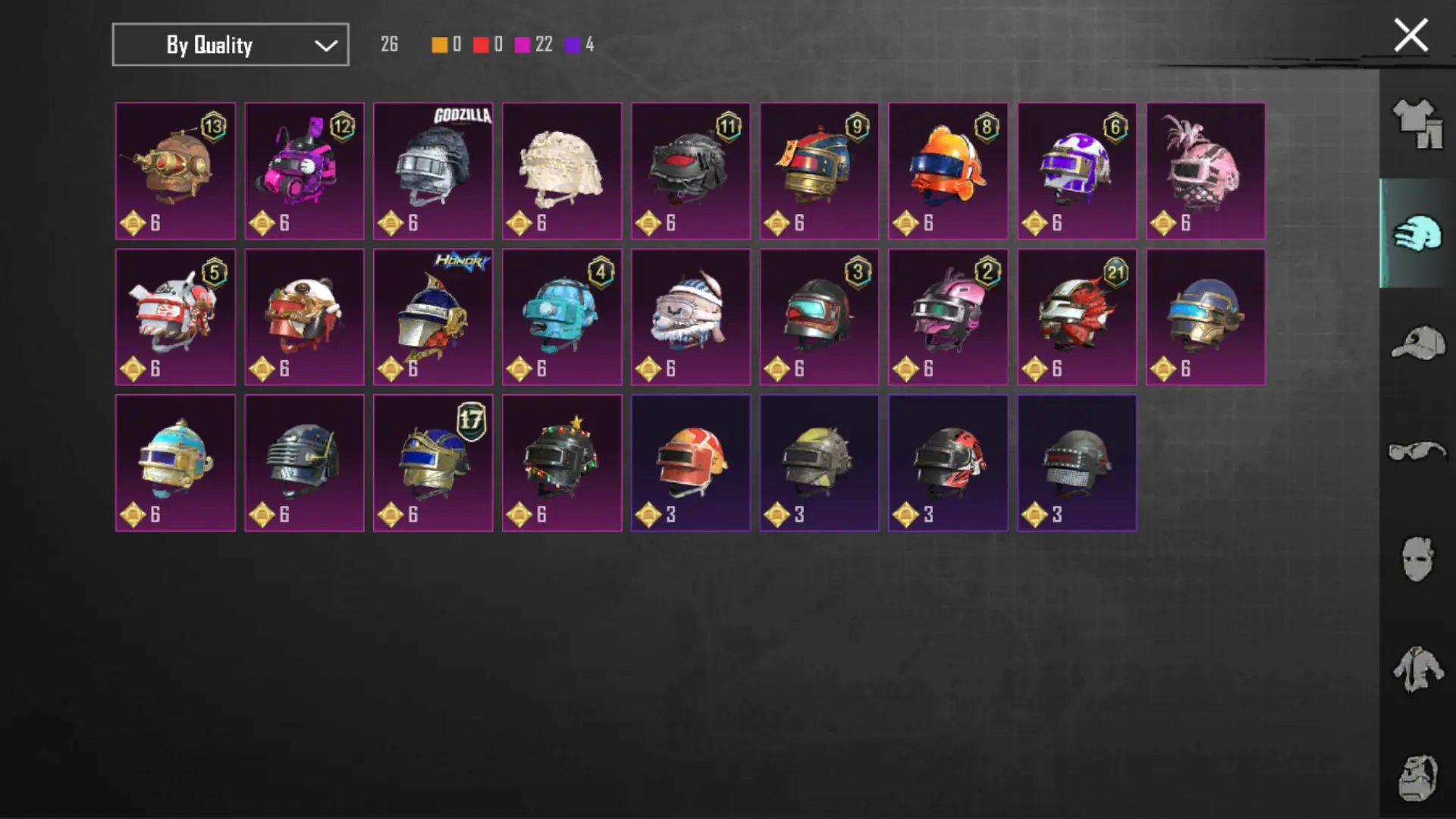Open the outfit sets category icon
The height and width of the screenshot is (819, 1456).
[1417, 124]
